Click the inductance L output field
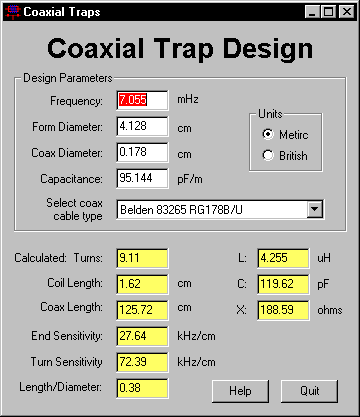The image size is (360, 417). click(x=283, y=258)
